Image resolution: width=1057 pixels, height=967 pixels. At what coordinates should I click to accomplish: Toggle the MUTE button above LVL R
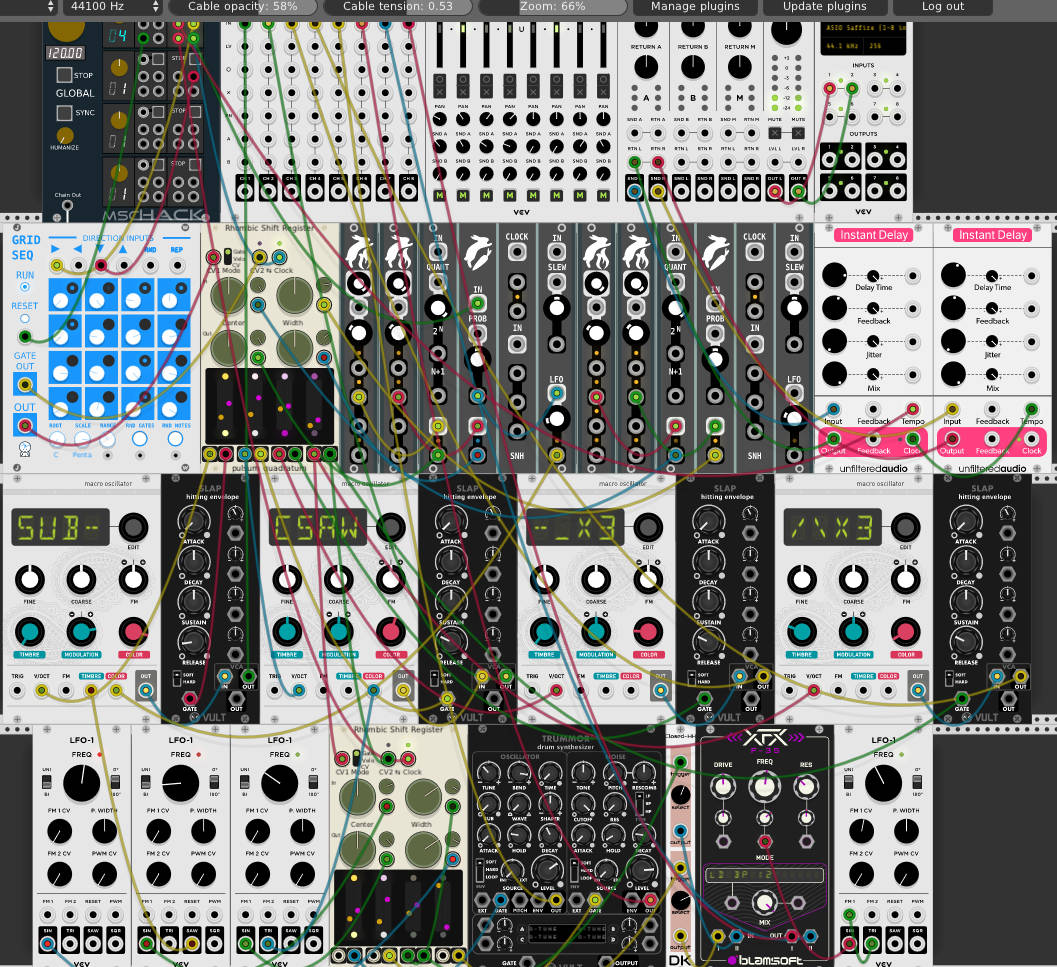pos(798,133)
